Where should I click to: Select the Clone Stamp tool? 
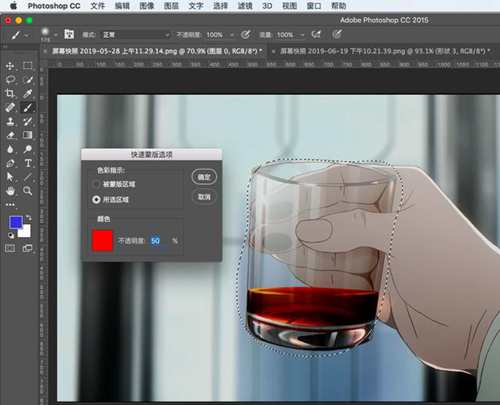click(10, 121)
